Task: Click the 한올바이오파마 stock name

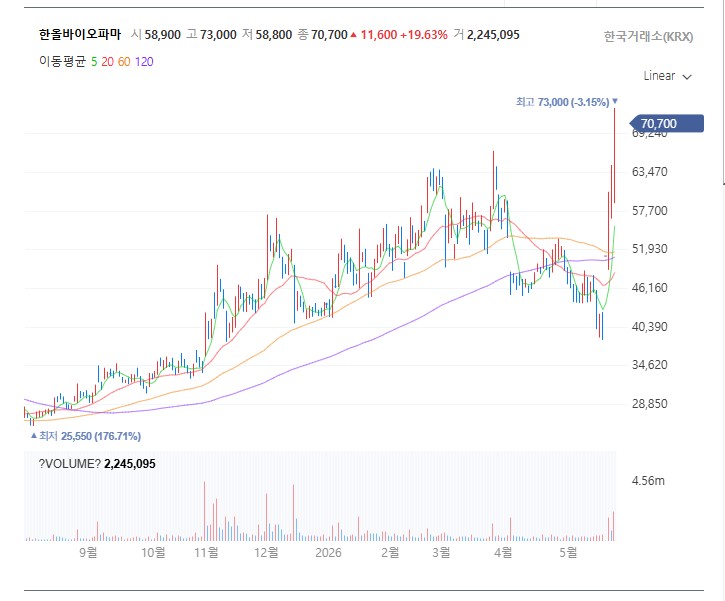Action: pos(80,35)
